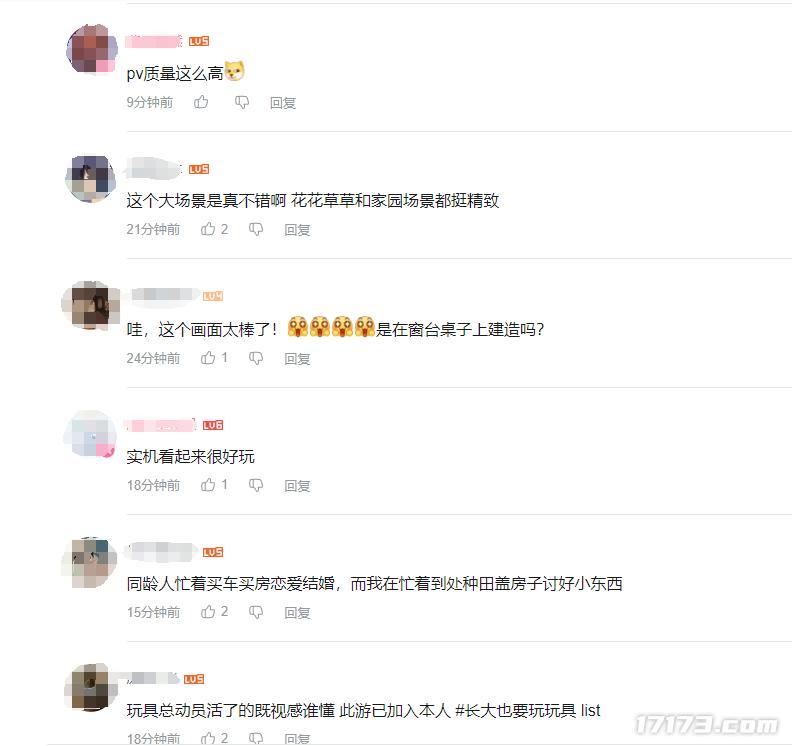Image resolution: width=792 pixels, height=746 pixels.
Task: Reply to the comment posted 21分钟前
Action: click(297, 230)
